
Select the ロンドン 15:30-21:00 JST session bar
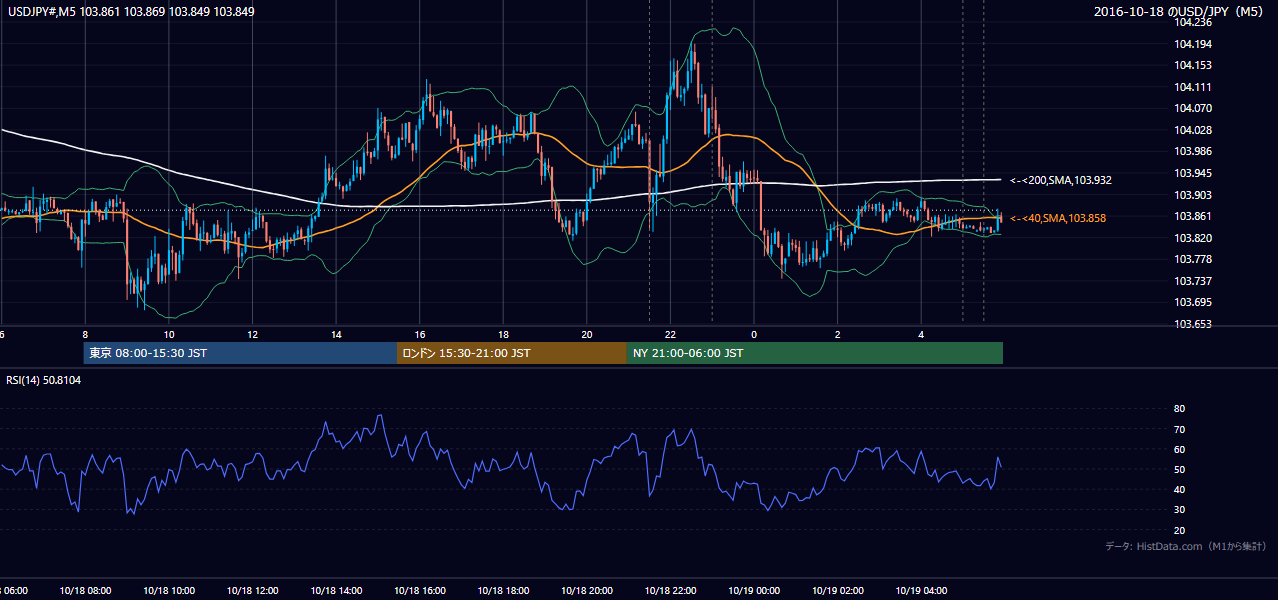coord(512,353)
